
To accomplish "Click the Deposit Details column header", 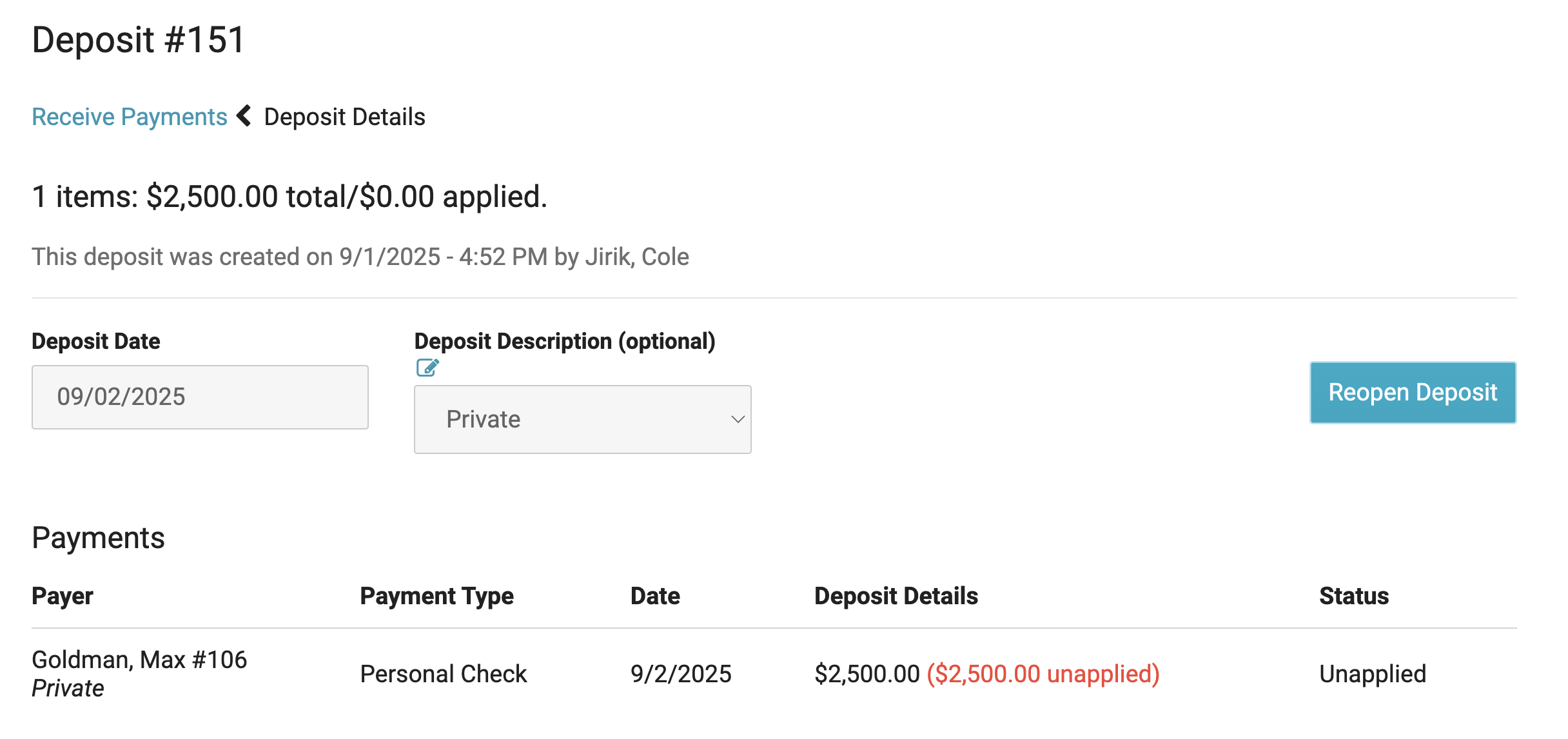I will coord(896,596).
